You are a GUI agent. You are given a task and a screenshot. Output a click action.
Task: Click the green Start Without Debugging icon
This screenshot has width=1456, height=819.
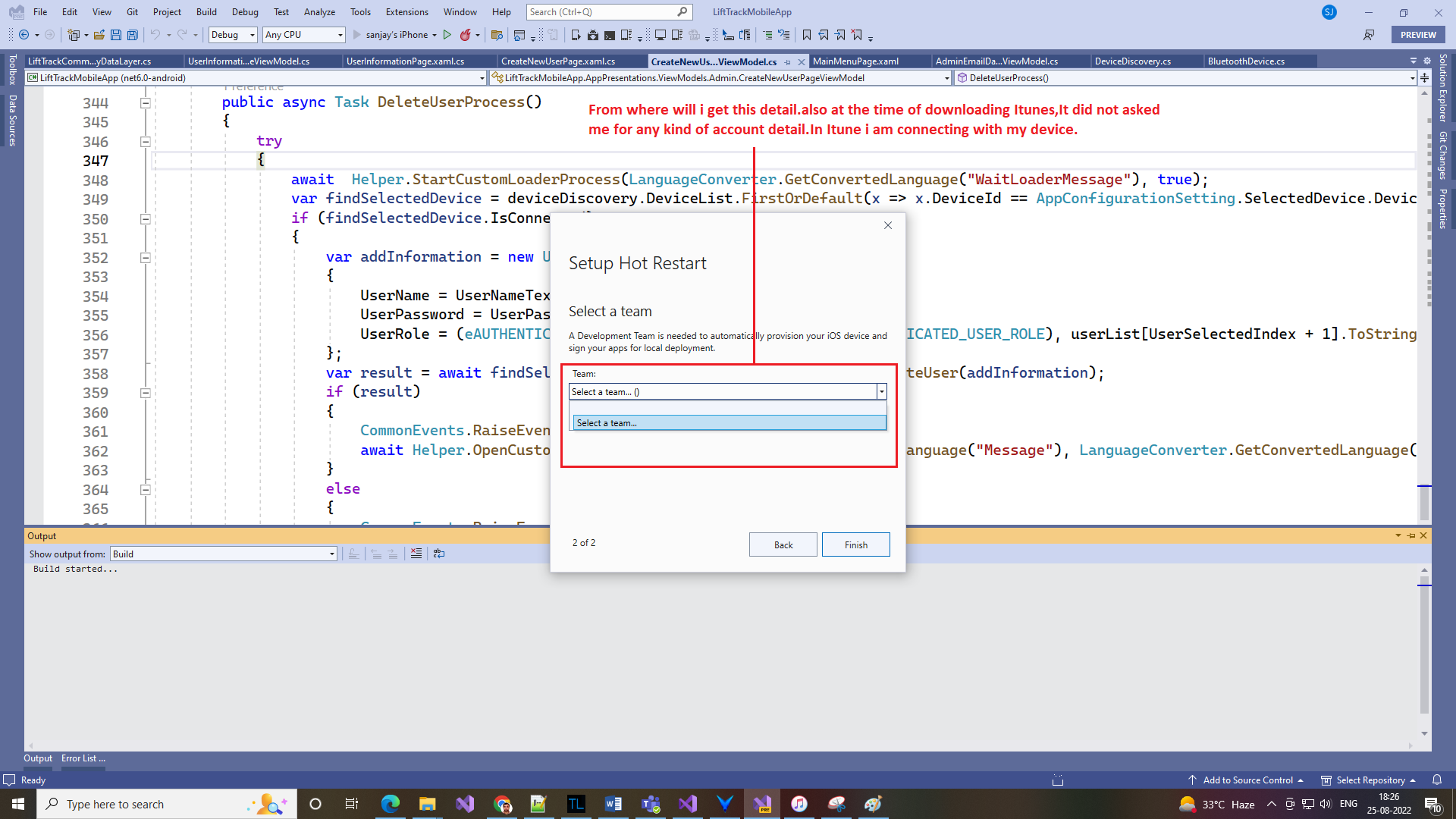447,35
